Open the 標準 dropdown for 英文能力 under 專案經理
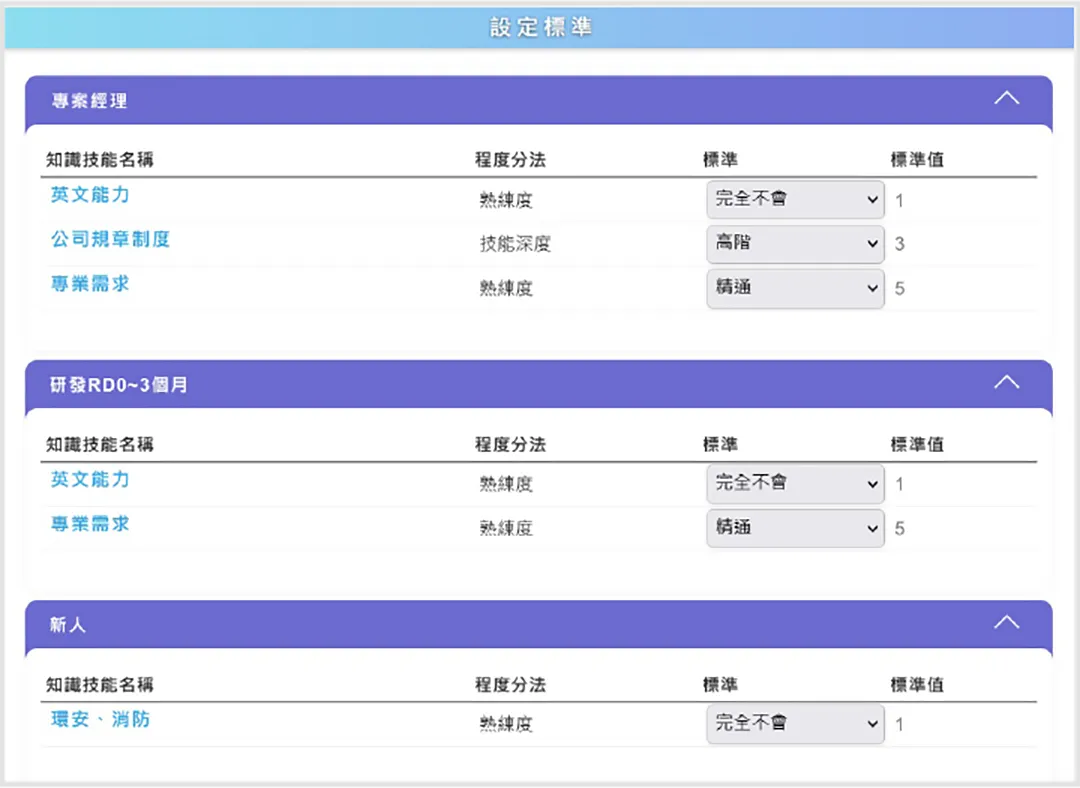The height and width of the screenshot is (788, 1080). [795, 199]
